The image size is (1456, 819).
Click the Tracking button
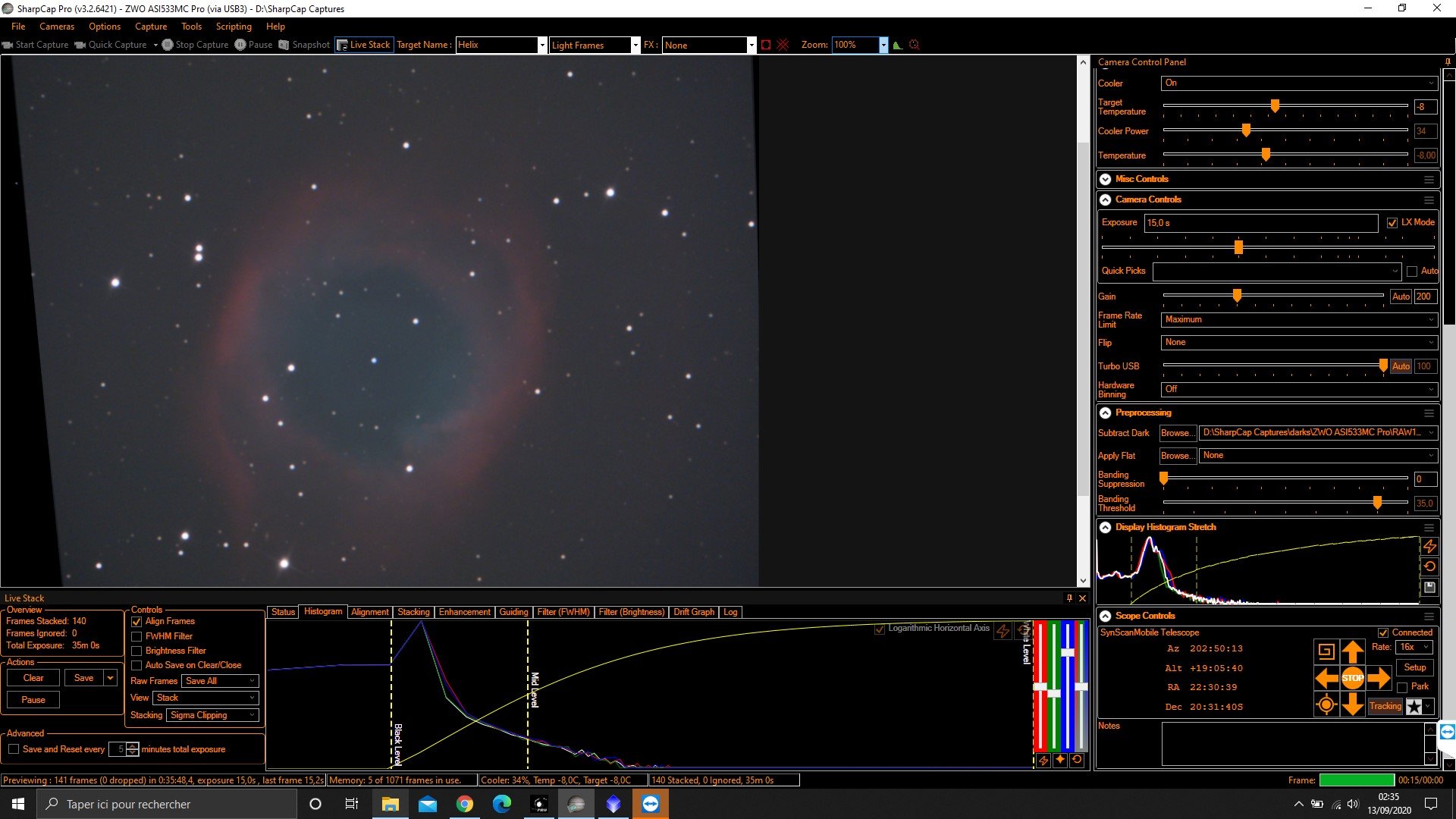pyautogui.click(x=1385, y=706)
